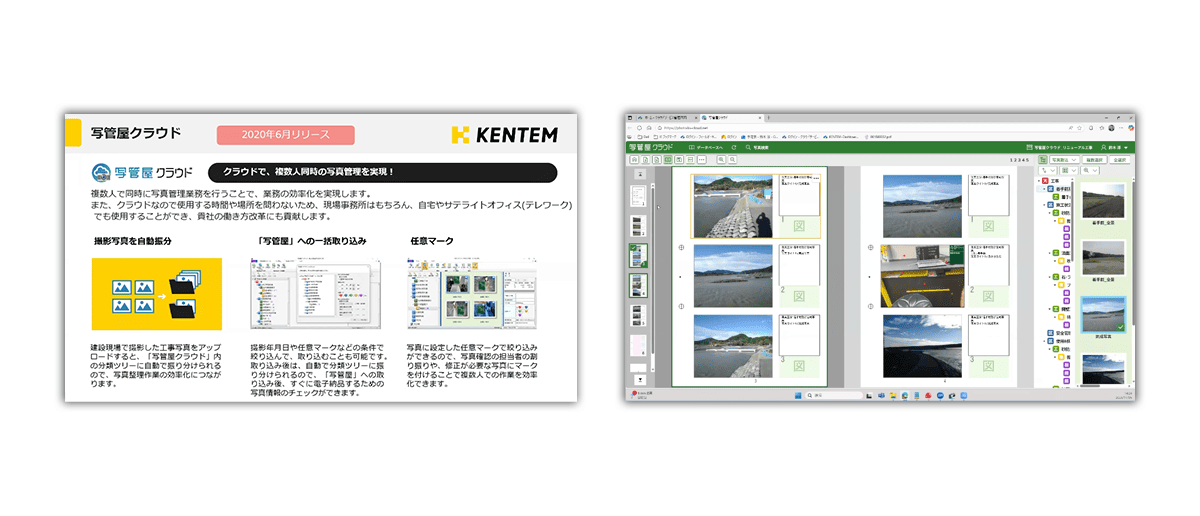Image resolution: width=1200 pixels, height=516 pixels.
Task: Click the home icon in the album toolbar
Action: click(633, 160)
